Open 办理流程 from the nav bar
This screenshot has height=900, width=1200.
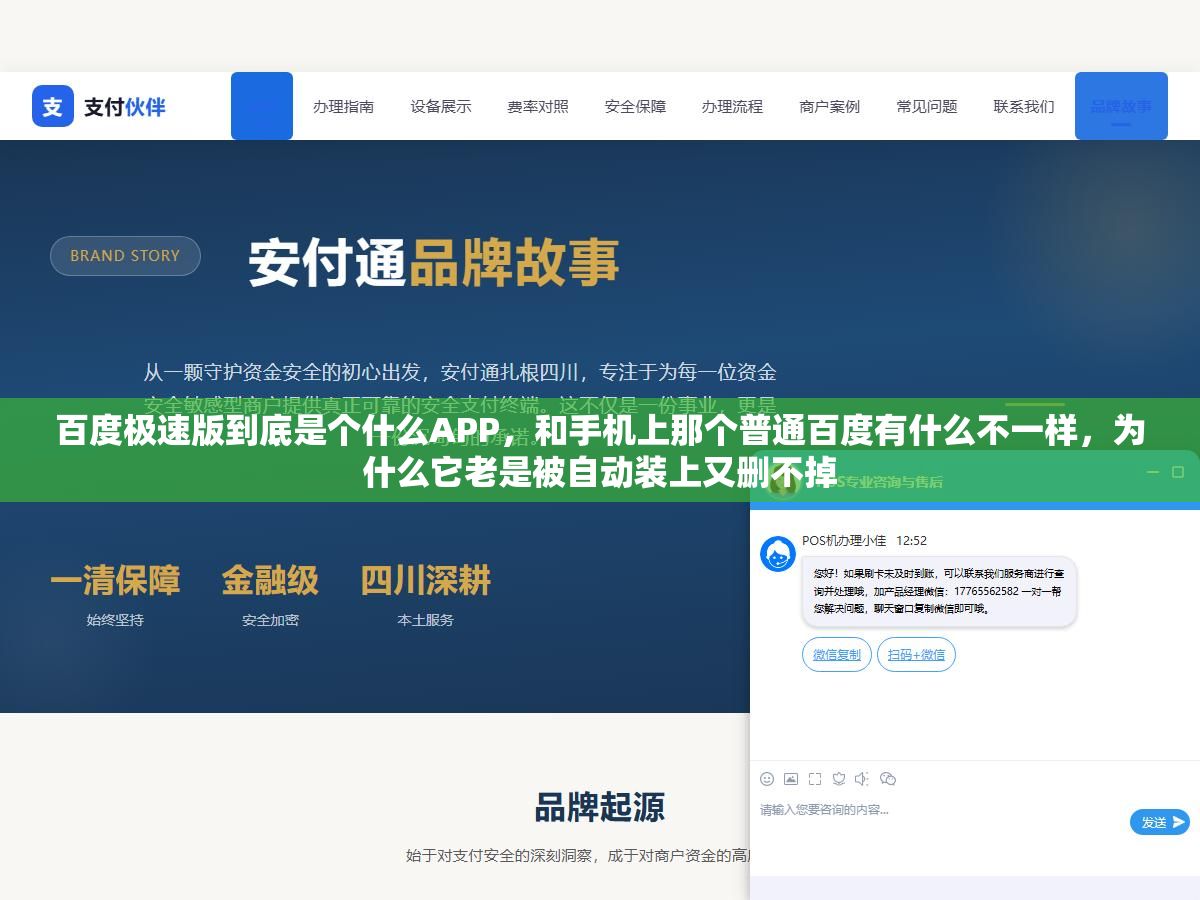pos(732,106)
